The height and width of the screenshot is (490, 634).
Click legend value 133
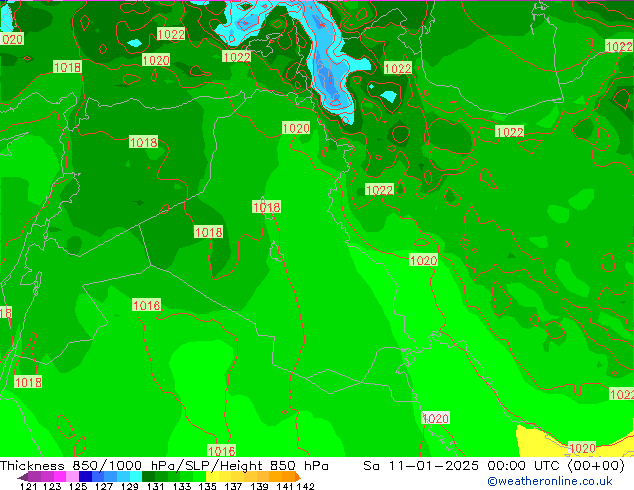click(182, 486)
